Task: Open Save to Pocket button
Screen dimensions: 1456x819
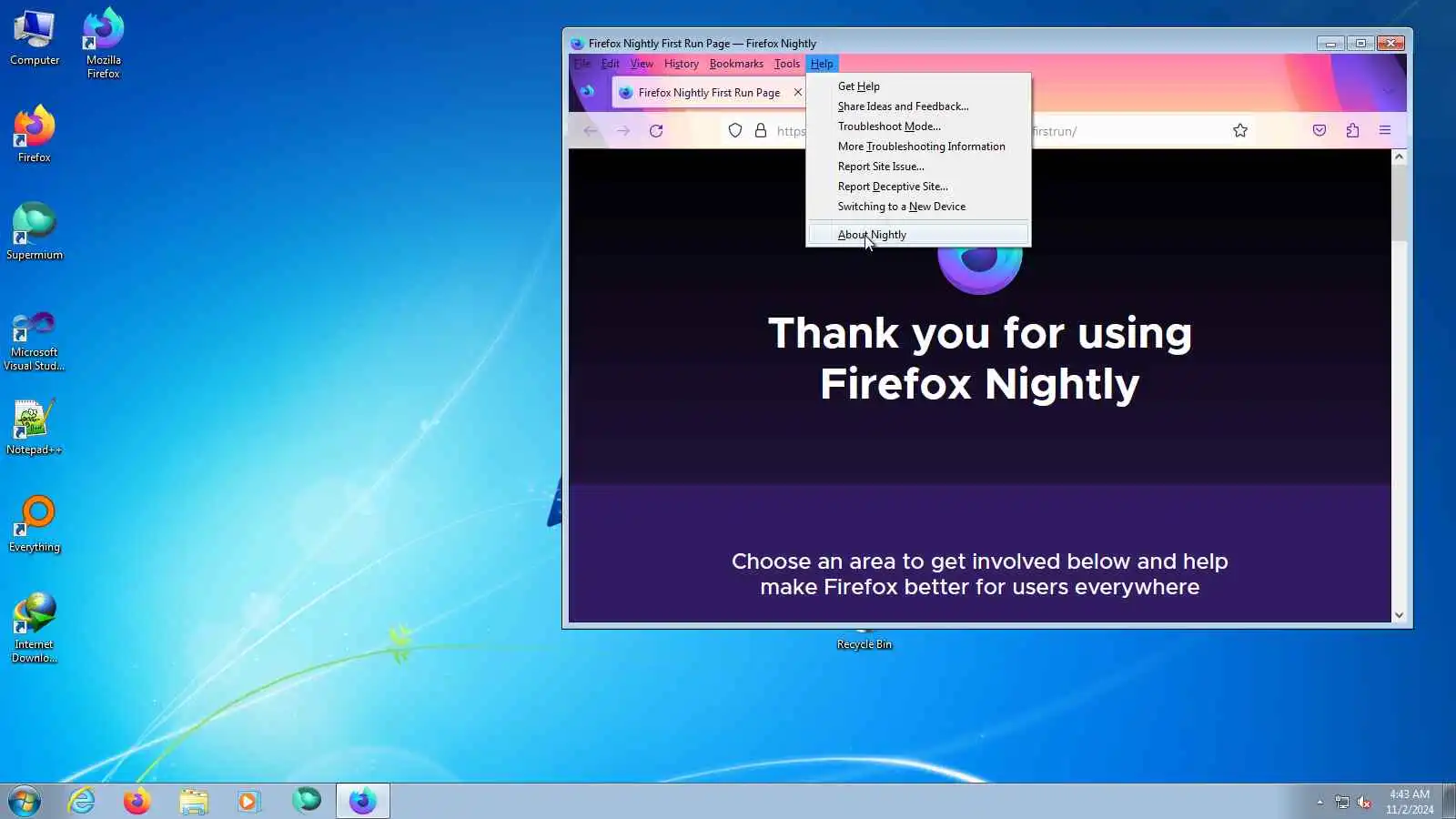Action: pyautogui.click(x=1319, y=131)
